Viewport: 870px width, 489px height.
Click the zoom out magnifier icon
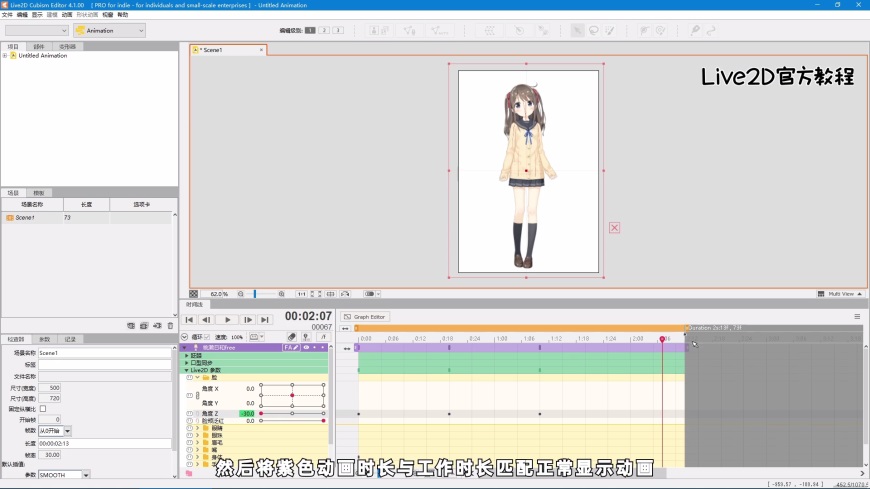(241, 294)
